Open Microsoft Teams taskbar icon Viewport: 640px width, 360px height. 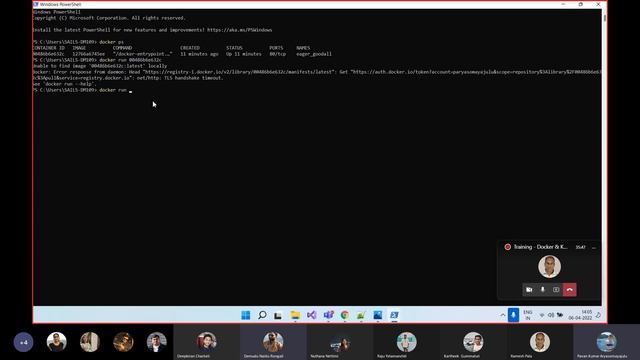click(x=329, y=315)
